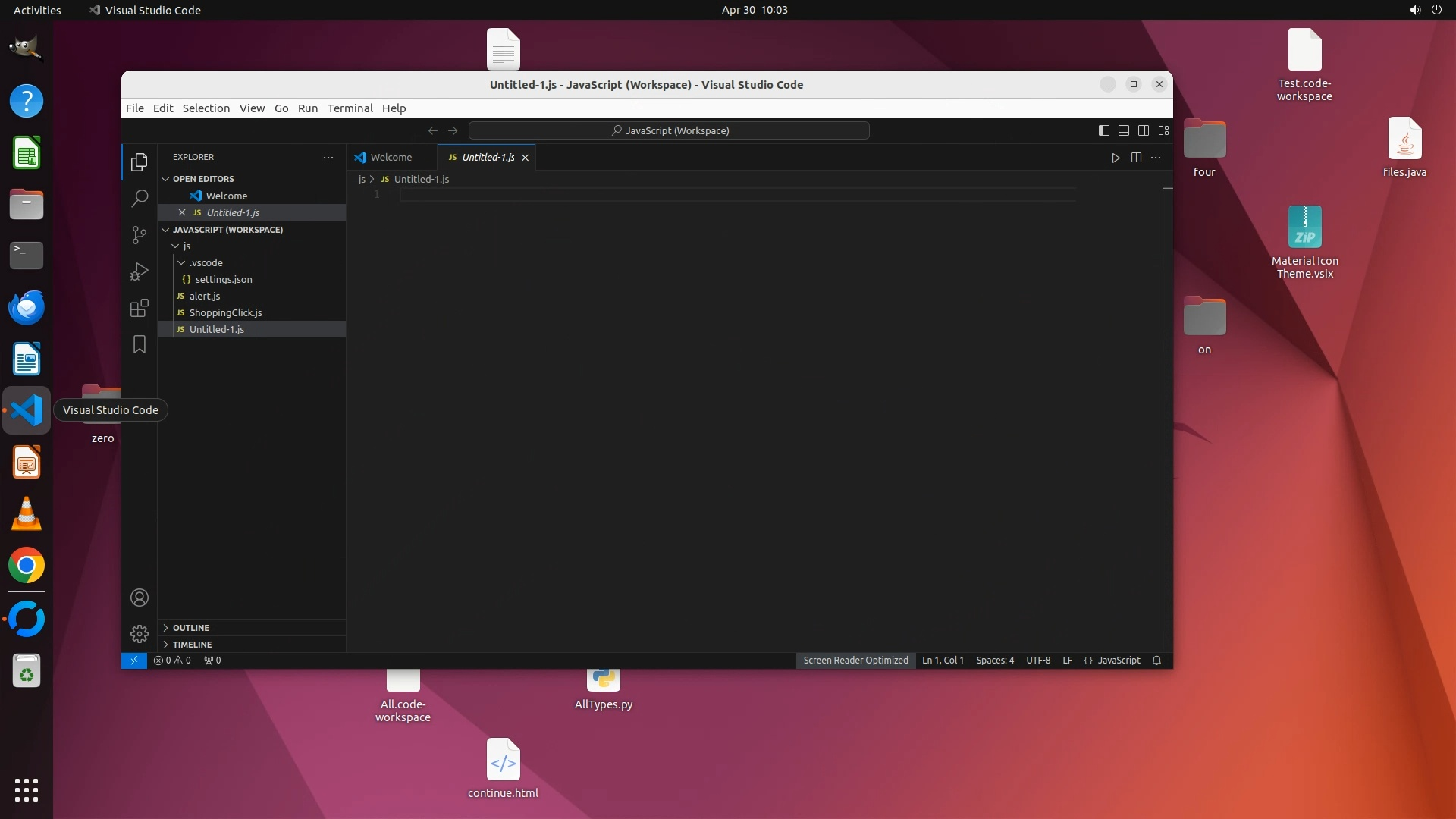Toggle the secondary side bar visibility
This screenshot has height=819, width=1456.
[x=1144, y=130]
